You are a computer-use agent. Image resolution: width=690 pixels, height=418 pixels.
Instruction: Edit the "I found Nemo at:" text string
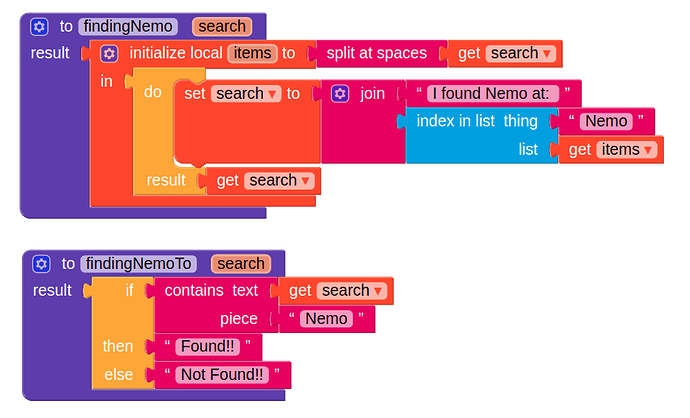coord(493,94)
